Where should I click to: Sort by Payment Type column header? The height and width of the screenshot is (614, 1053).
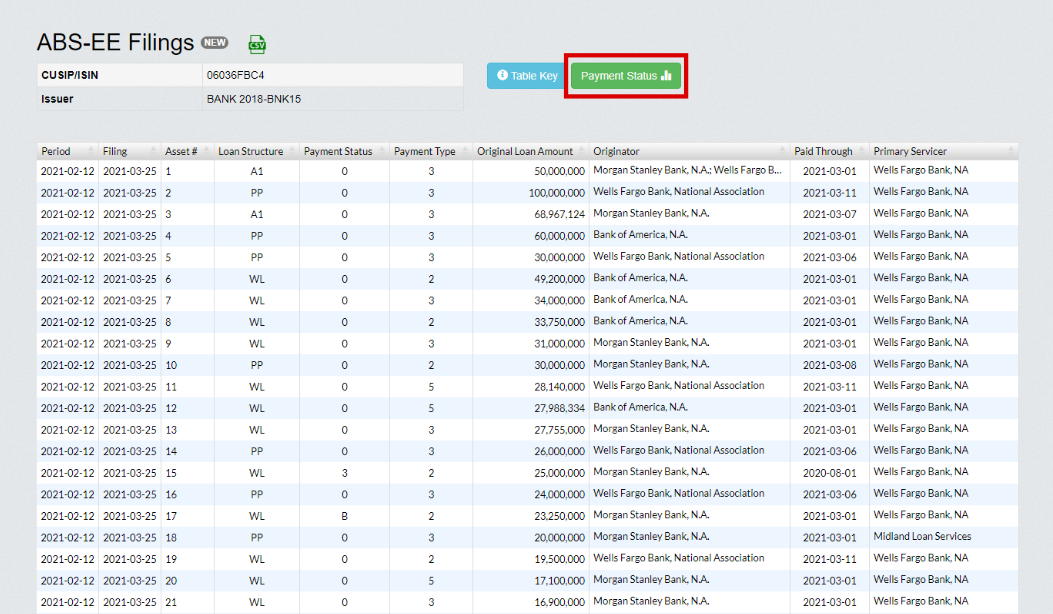pyautogui.click(x=425, y=151)
